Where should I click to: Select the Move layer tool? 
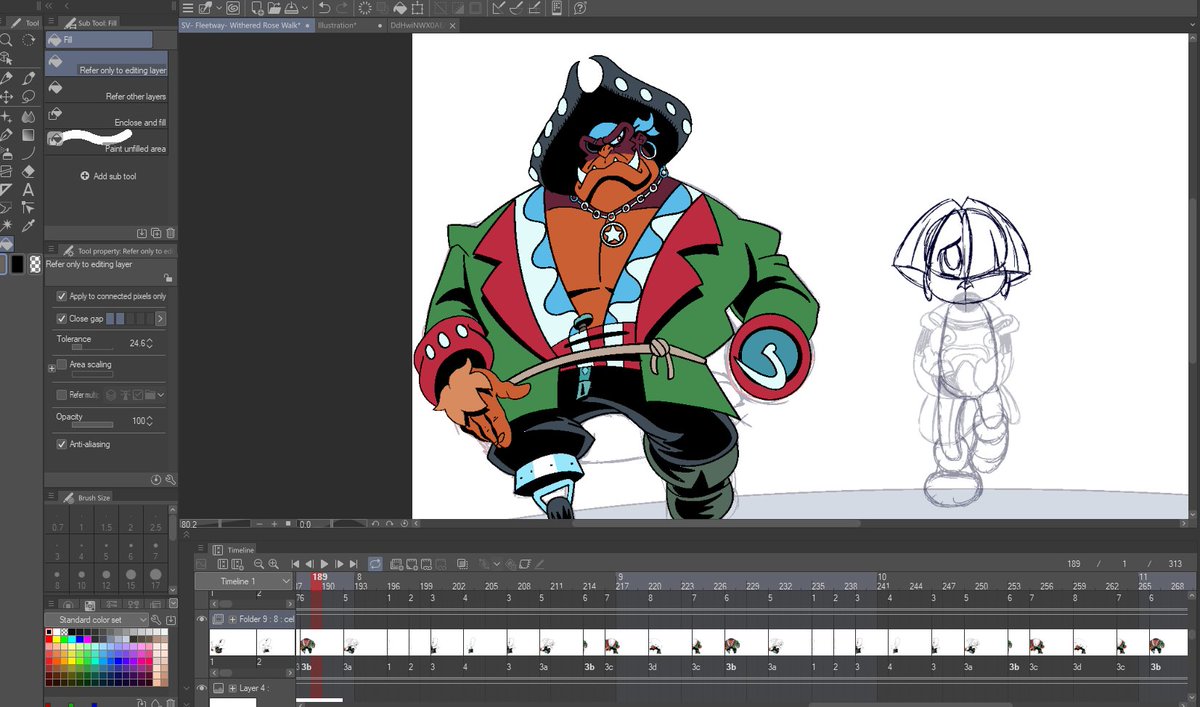(7, 96)
